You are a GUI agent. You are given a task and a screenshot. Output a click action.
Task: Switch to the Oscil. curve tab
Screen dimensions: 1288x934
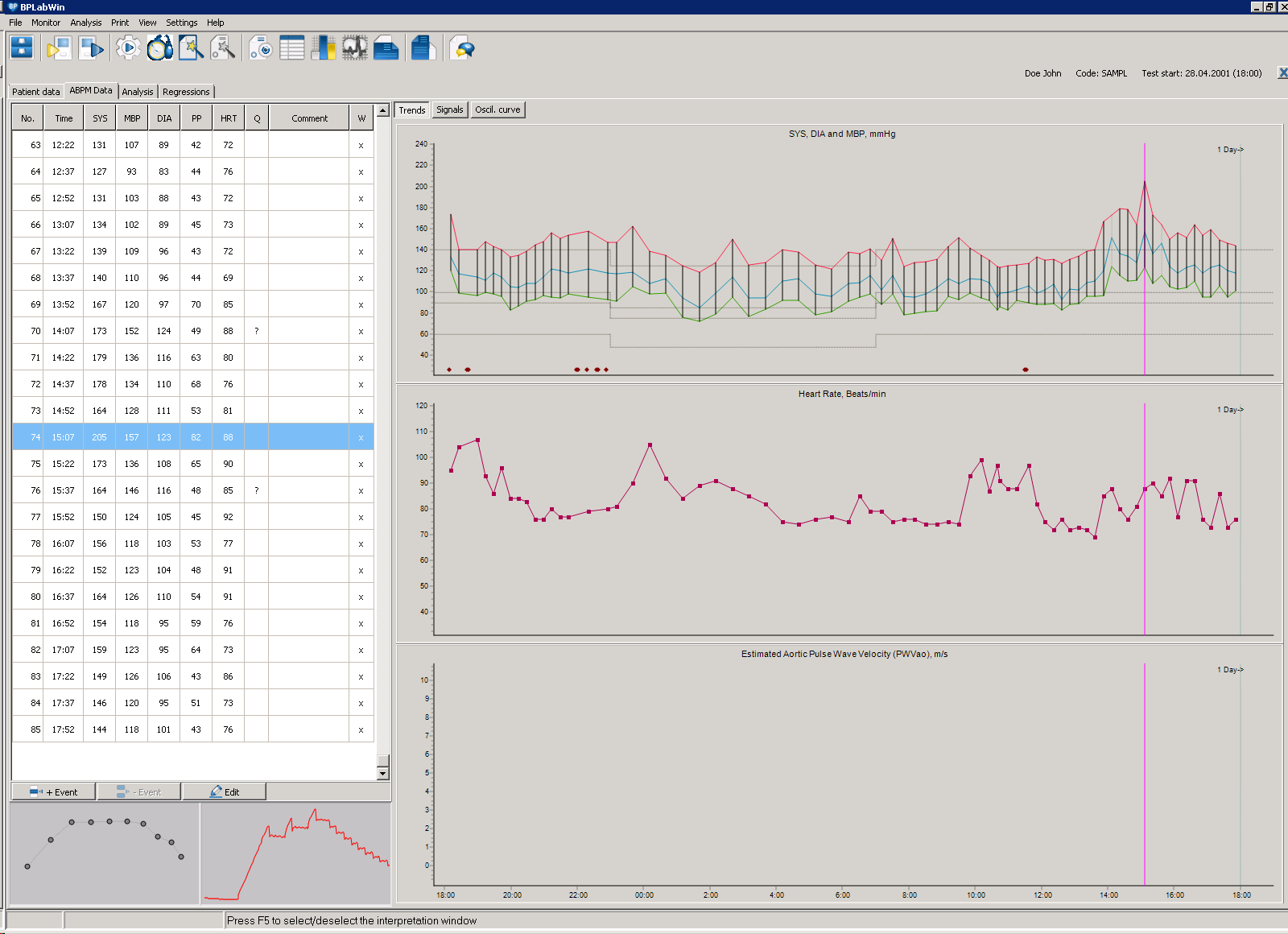pyautogui.click(x=497, y=110)
